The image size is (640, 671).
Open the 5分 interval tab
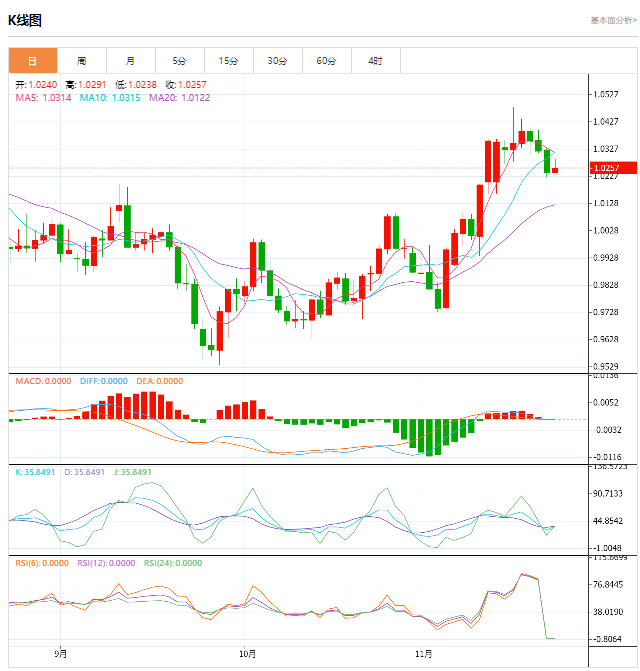[x=180, y=60]
